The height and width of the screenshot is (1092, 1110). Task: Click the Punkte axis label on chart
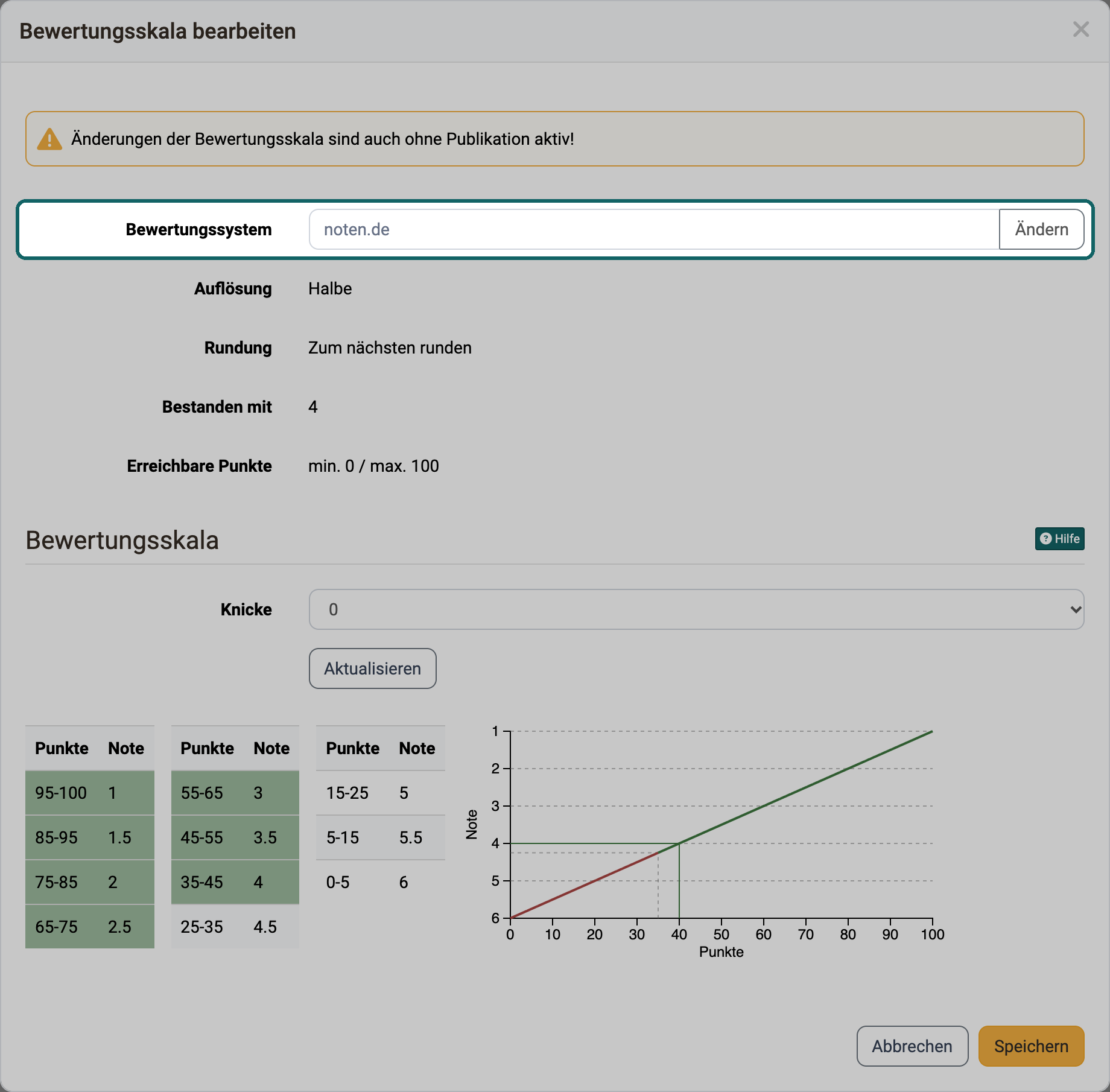pyautogui.click(x=721, y=952)
